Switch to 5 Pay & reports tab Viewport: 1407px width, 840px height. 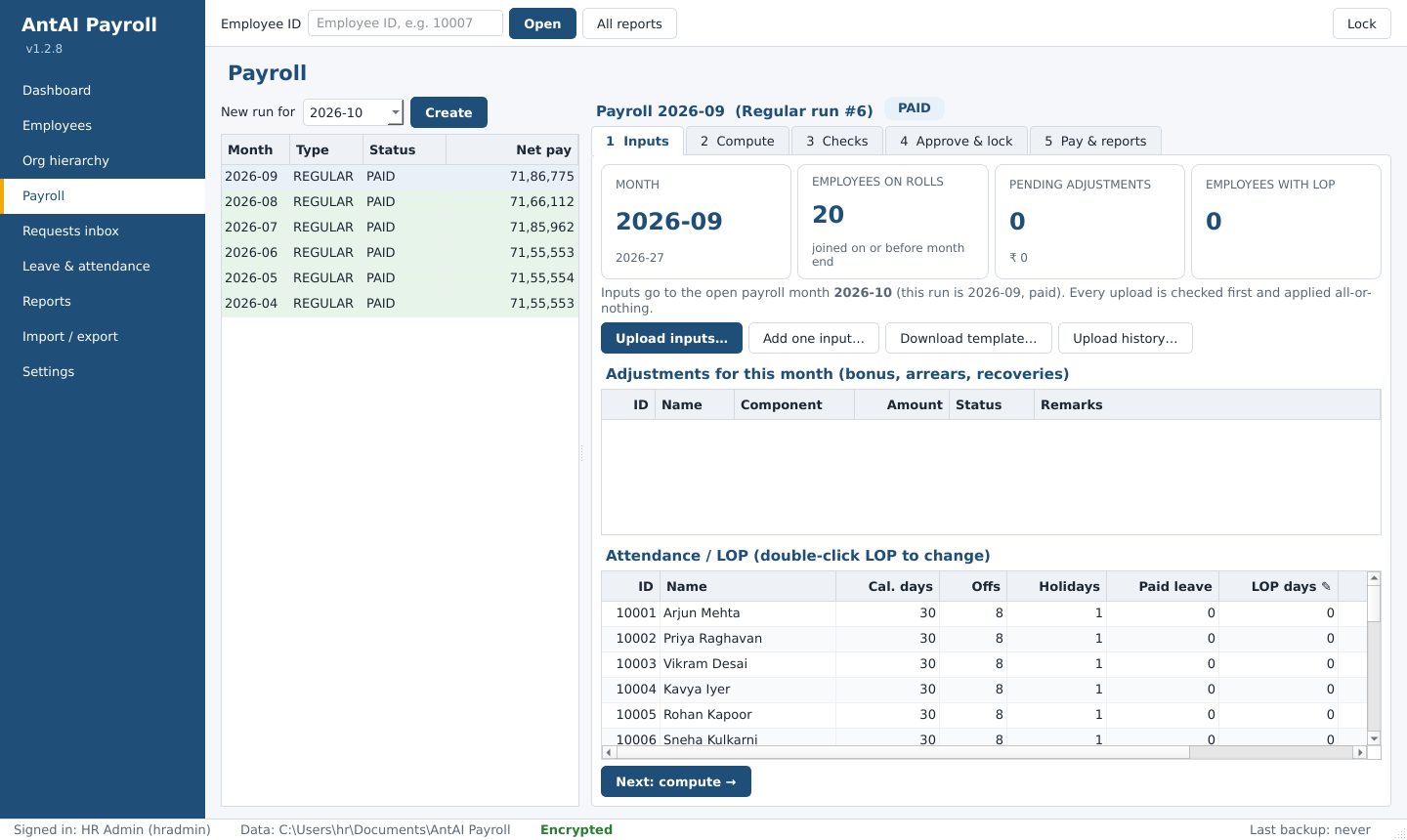click(x=1095, y=141)
